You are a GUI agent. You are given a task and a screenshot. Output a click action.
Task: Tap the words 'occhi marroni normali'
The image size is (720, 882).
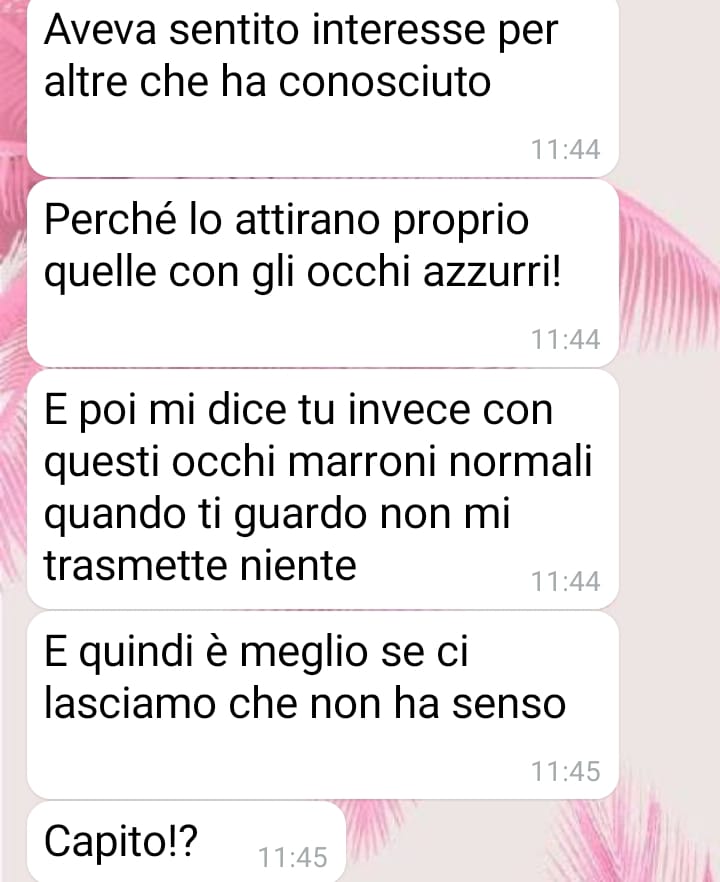382,461
